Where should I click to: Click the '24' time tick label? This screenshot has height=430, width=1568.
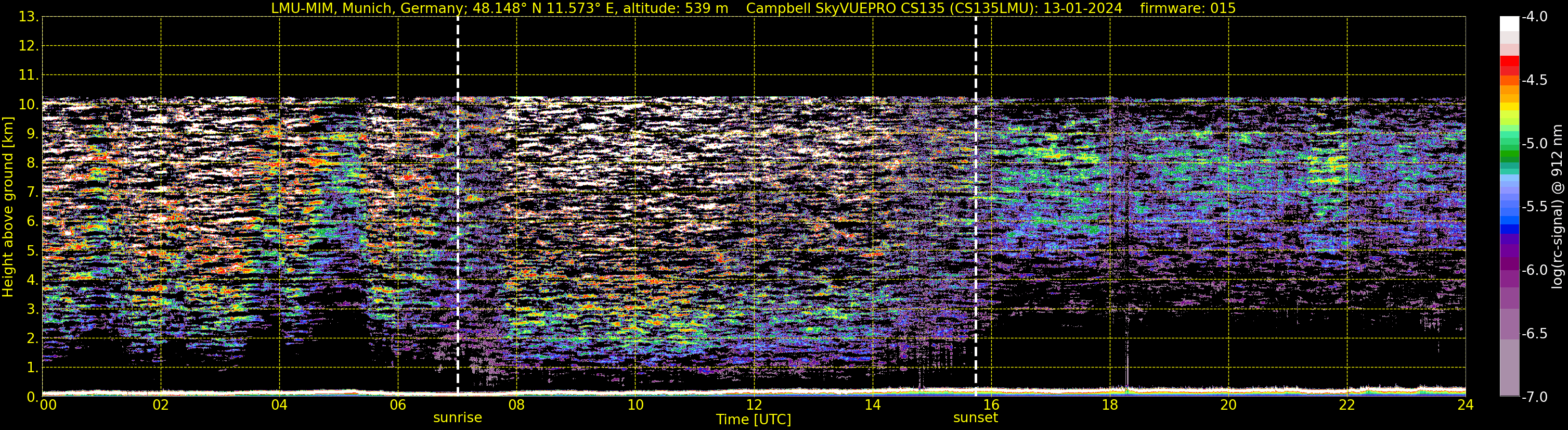tap(1466, 405)
